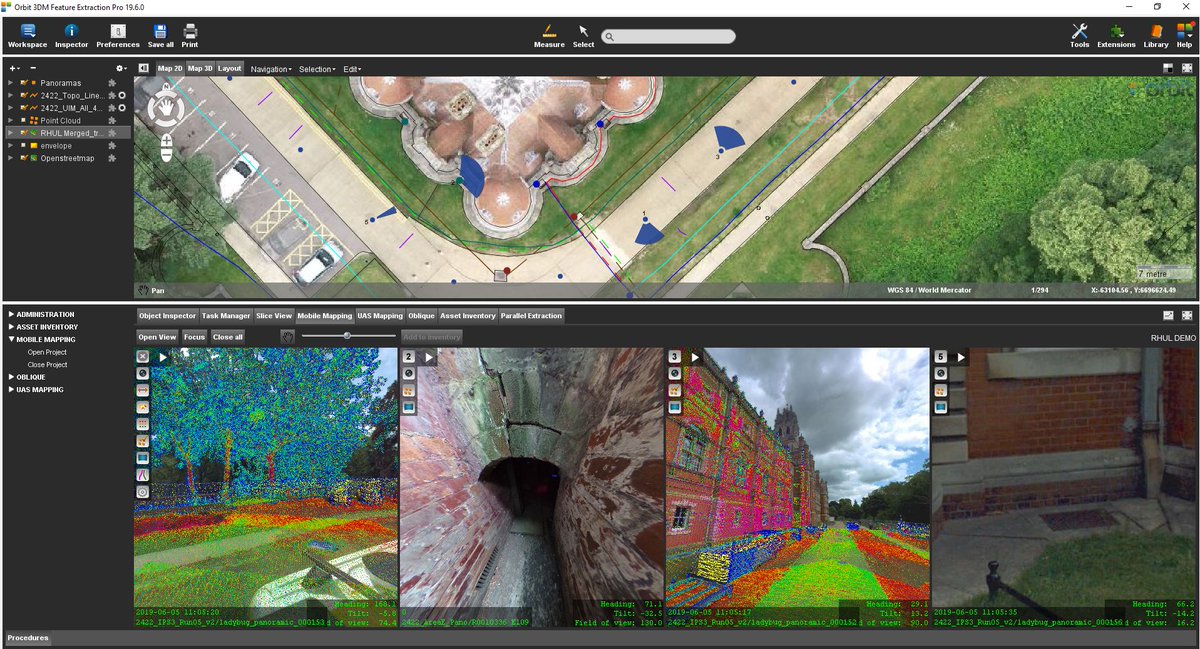The width and height of the screenshot is (1200, 649).
Task: Toggle the envelope layer checkbox
Action: (21, 146)
